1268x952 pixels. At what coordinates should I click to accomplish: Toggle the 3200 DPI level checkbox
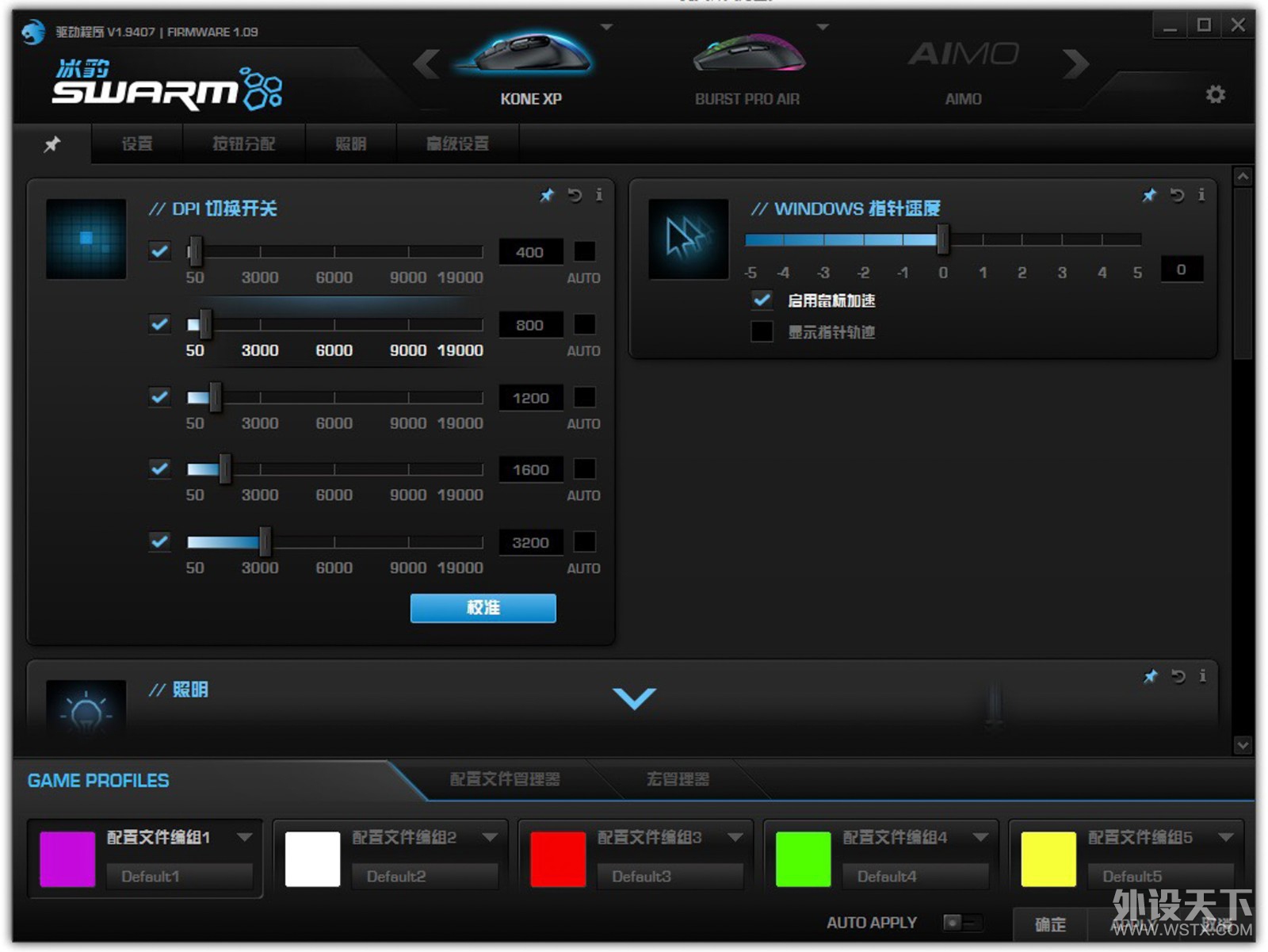(x=160, y=541)
